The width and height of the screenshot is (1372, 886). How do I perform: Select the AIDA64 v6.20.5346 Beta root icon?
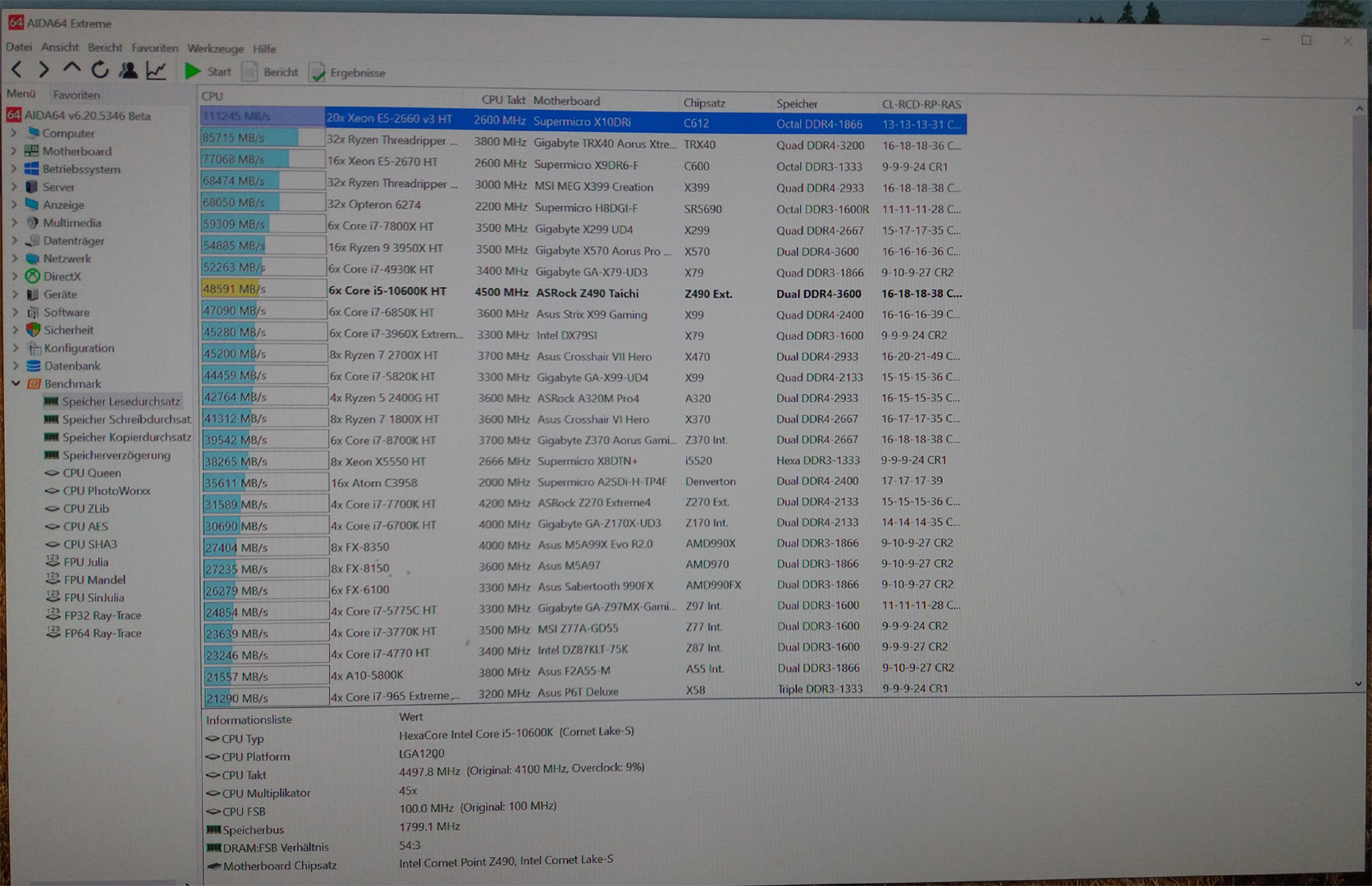(x=14, y=115)
